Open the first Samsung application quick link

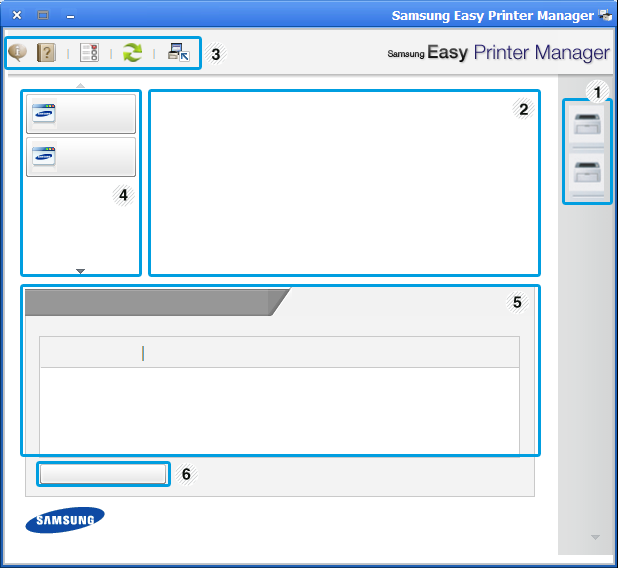(80, 114)
